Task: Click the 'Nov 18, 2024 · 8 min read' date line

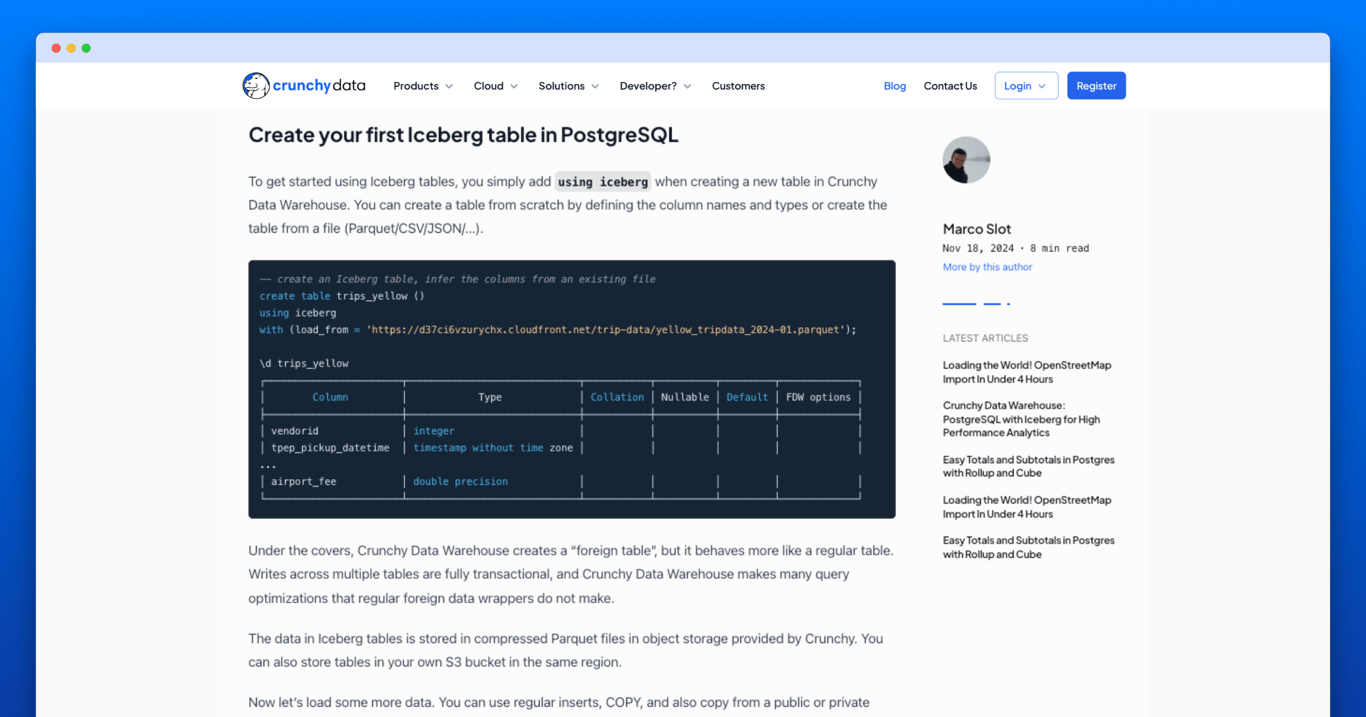Action: click(x=1016, y=248)
